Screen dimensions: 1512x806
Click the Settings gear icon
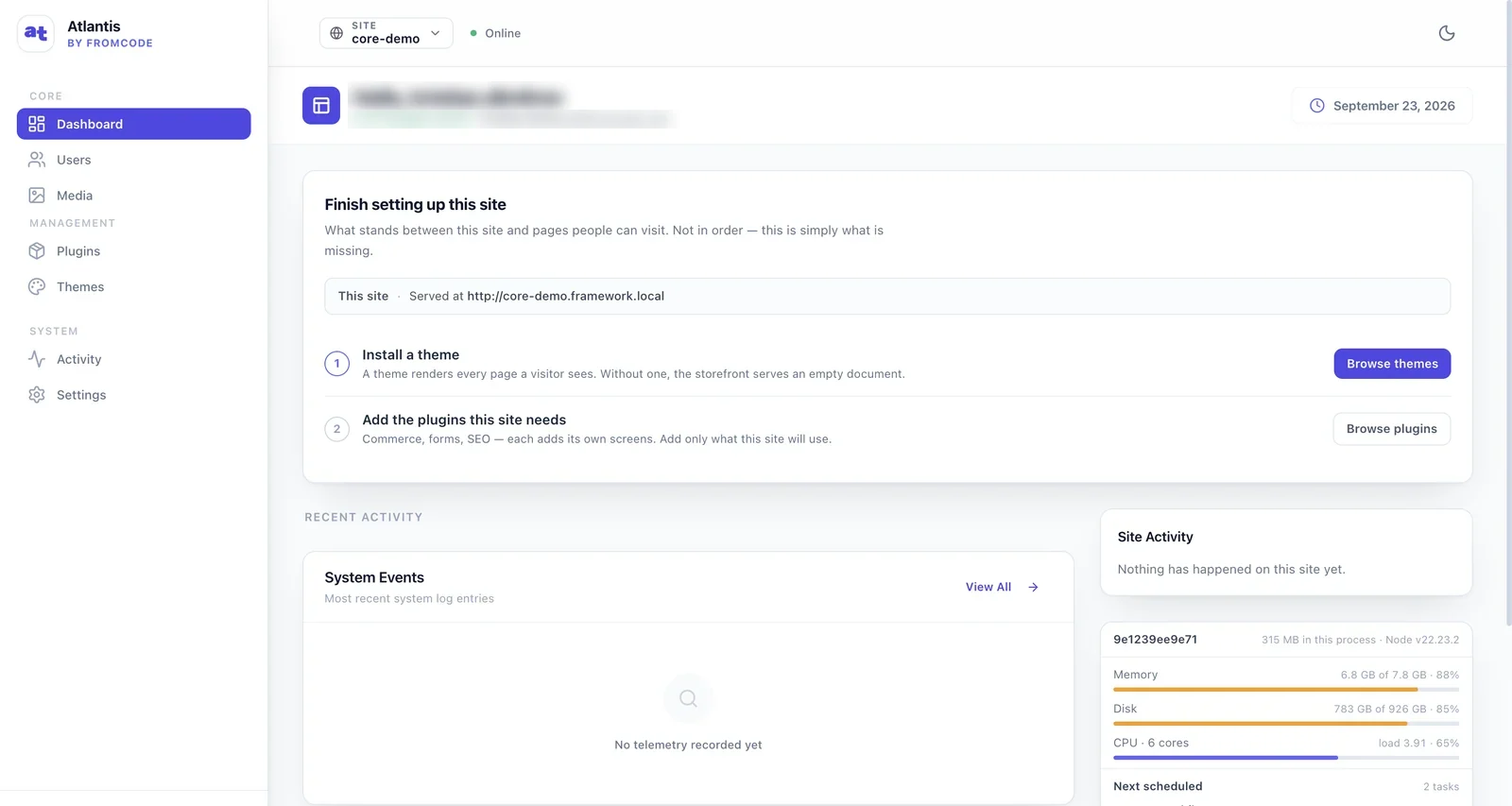tap(37, 395)
